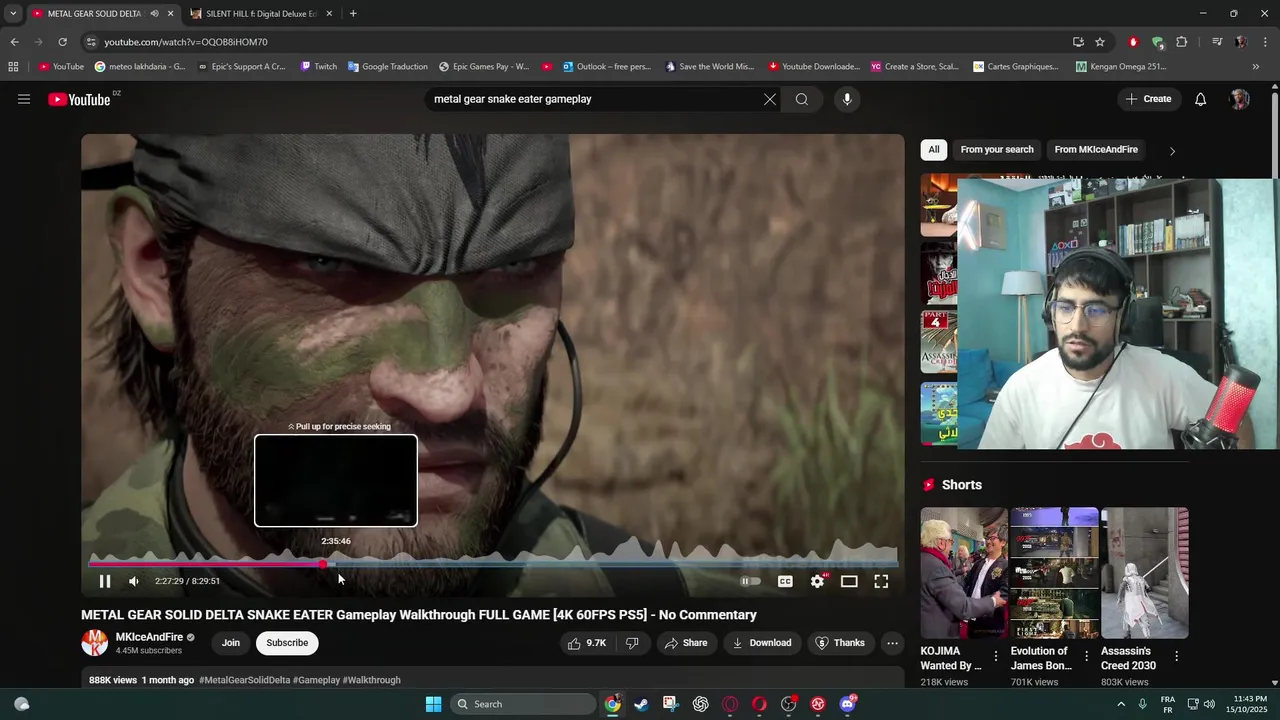Show more filter chips with arrow
The width and height of the screenshot is (1280, 720).
pos(1172,150)
